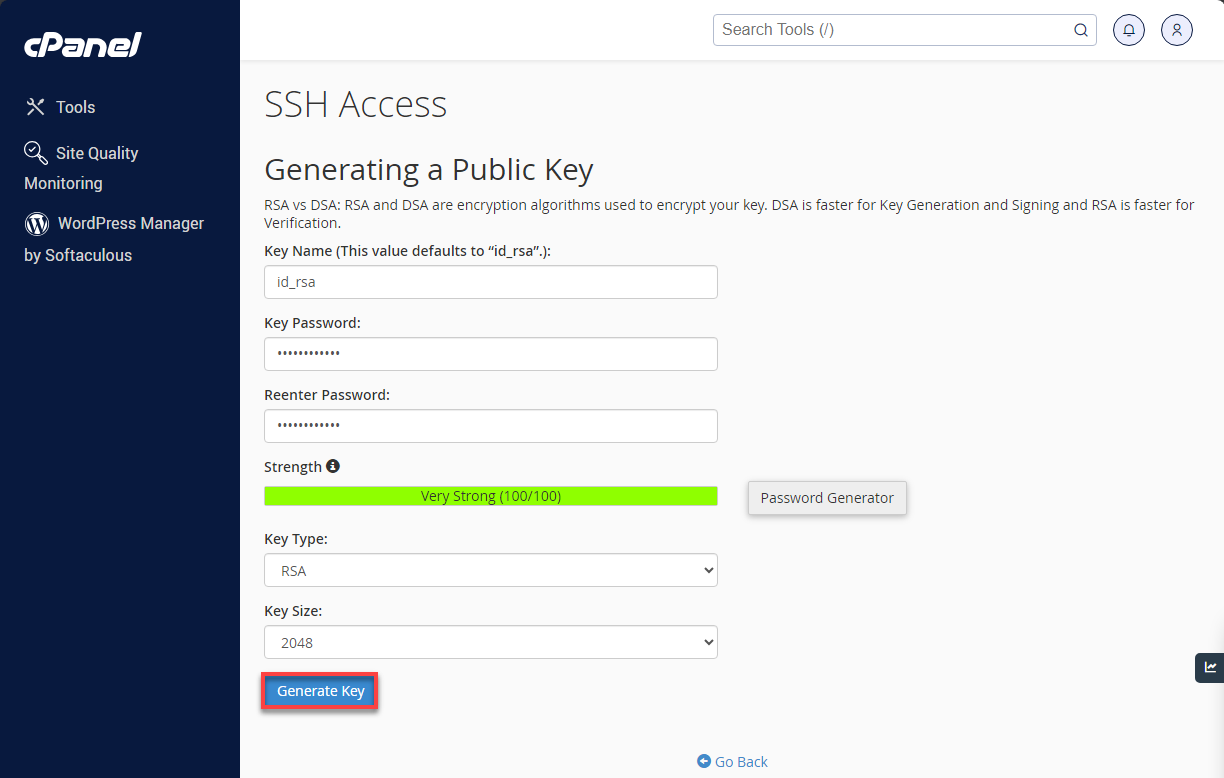The image size is (1224, 778).
Task: Click the Go Back arrow icon
Action: point(702,761)
